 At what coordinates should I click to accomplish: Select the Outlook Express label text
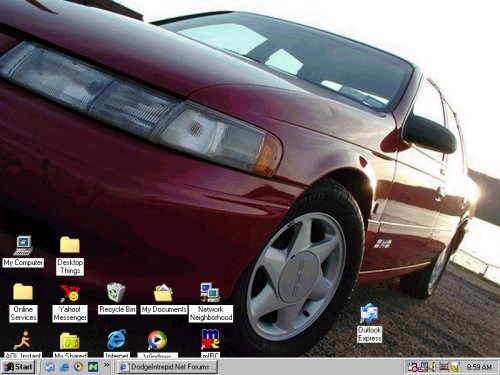[369, 334]
